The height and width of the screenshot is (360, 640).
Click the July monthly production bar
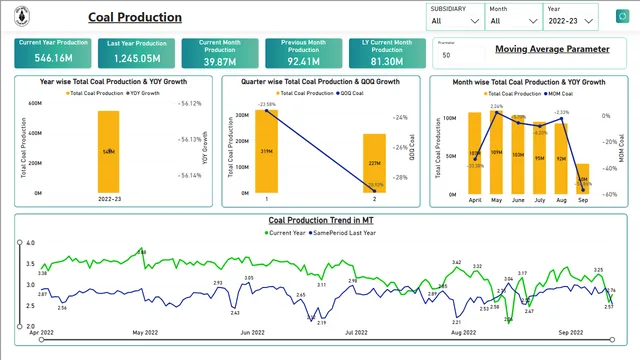click(540, 158)
